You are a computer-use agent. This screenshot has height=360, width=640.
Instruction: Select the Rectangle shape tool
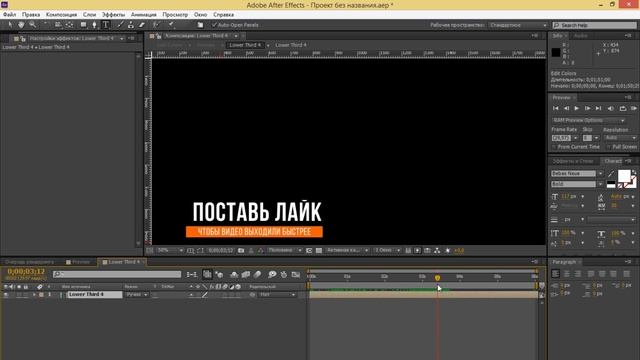[83, 25]
